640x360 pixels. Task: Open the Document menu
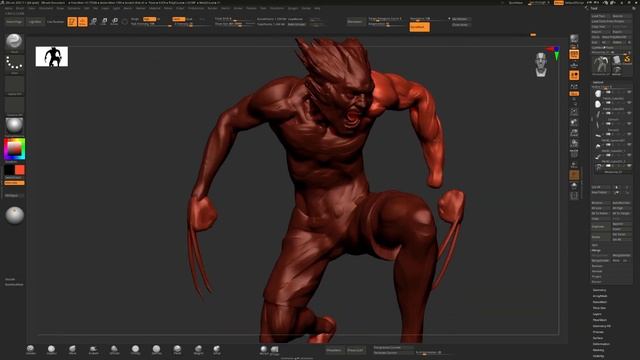tap(46, 8)
